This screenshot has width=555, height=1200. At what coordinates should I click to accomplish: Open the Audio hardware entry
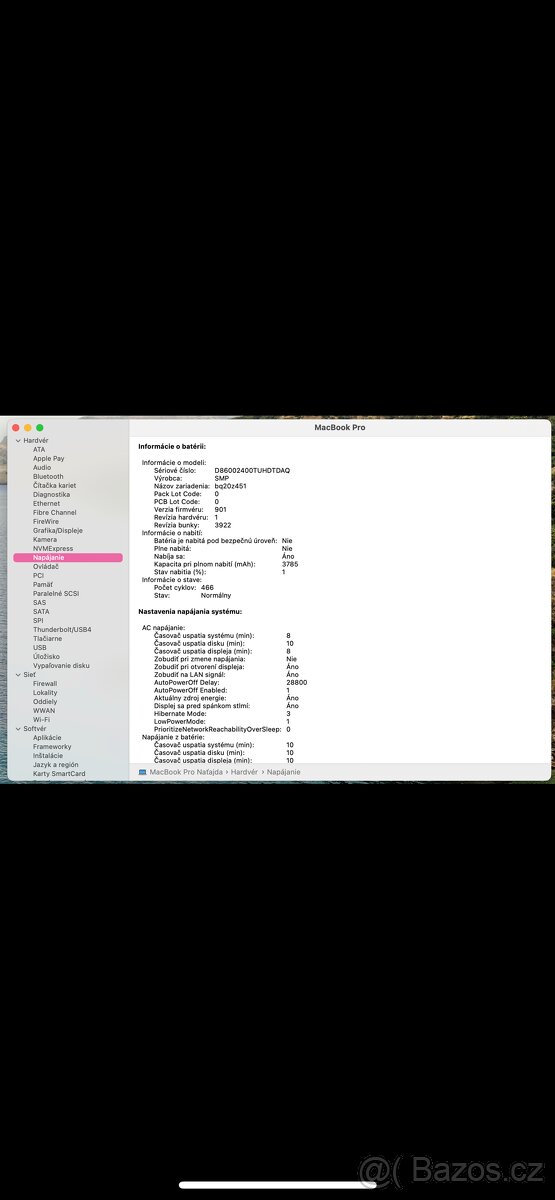tap(42, 468)
